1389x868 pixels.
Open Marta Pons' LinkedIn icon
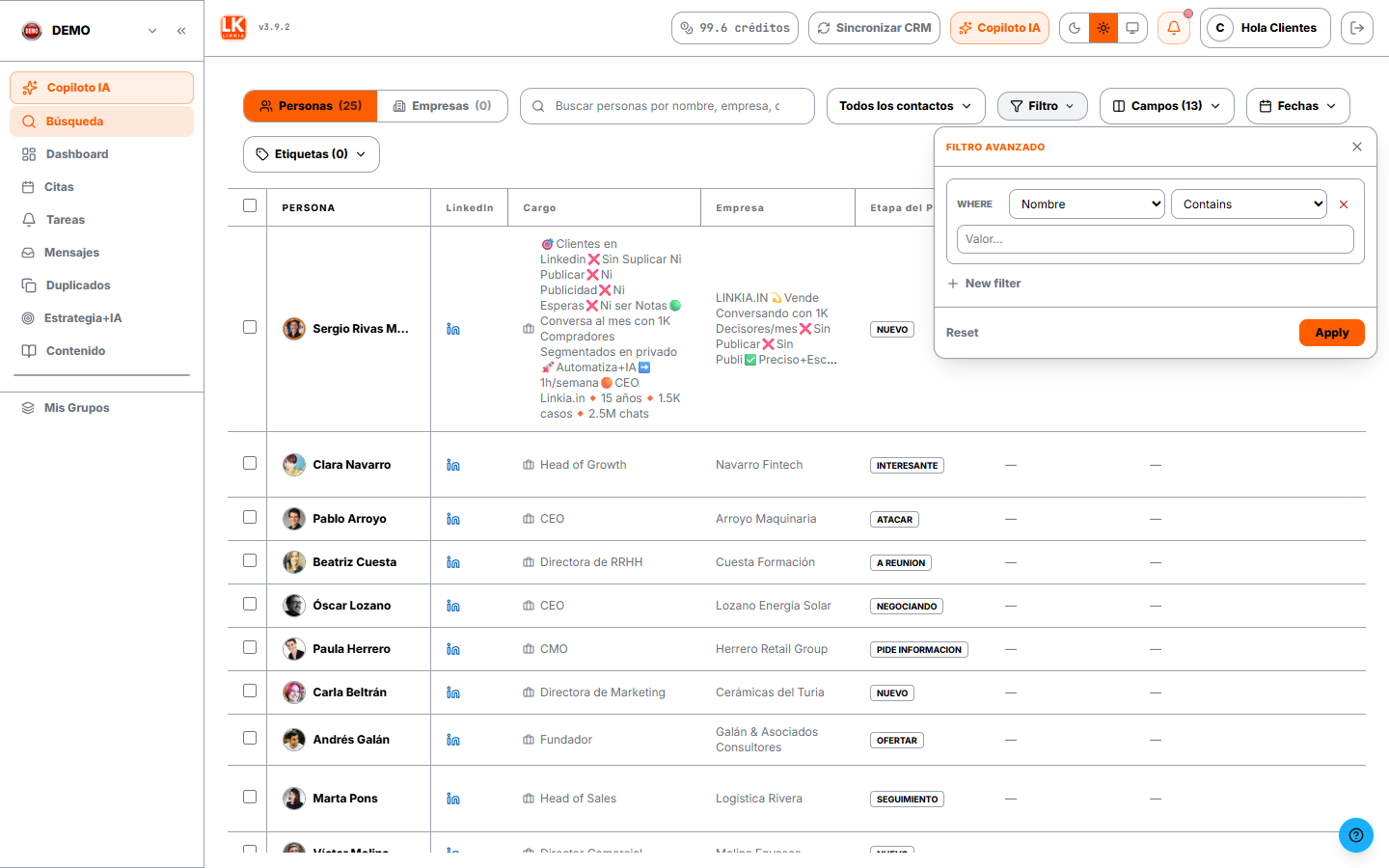pyautogui.click(x=453, y=799)
